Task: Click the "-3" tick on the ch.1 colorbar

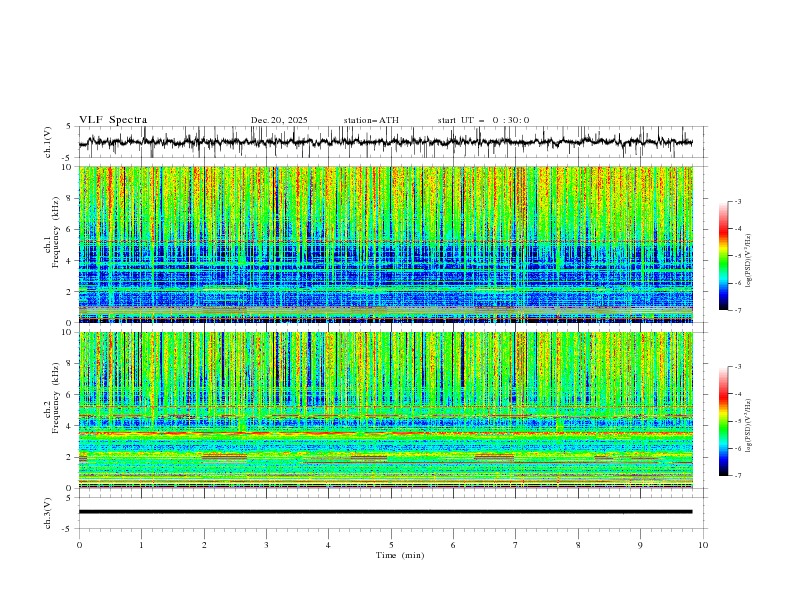Action: (738, 201)
